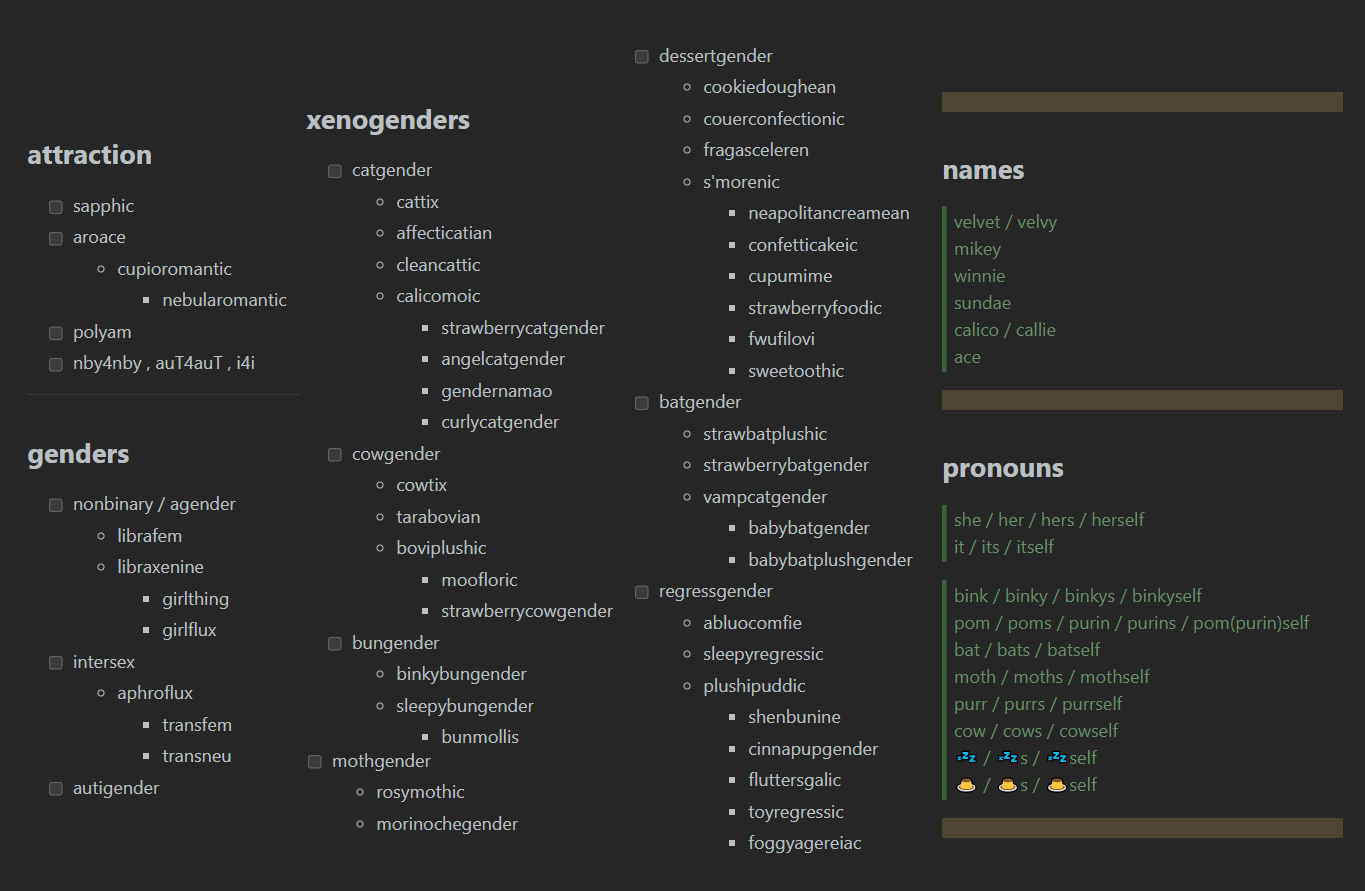This screenshot has width=1365, height=891.
Task: Select the affecticatian list item
Action: coord(444,233)
